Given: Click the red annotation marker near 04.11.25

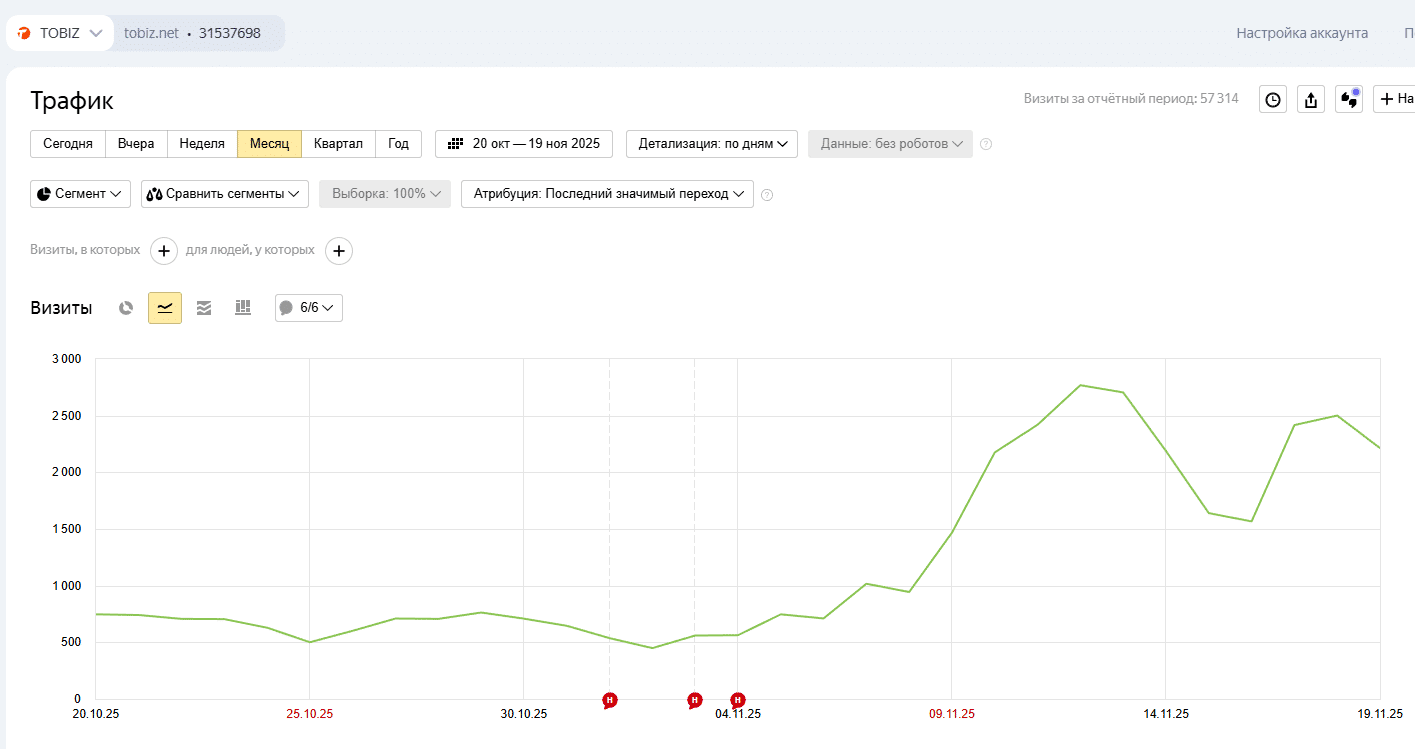Looking at the screenshot, I should 738,700.
